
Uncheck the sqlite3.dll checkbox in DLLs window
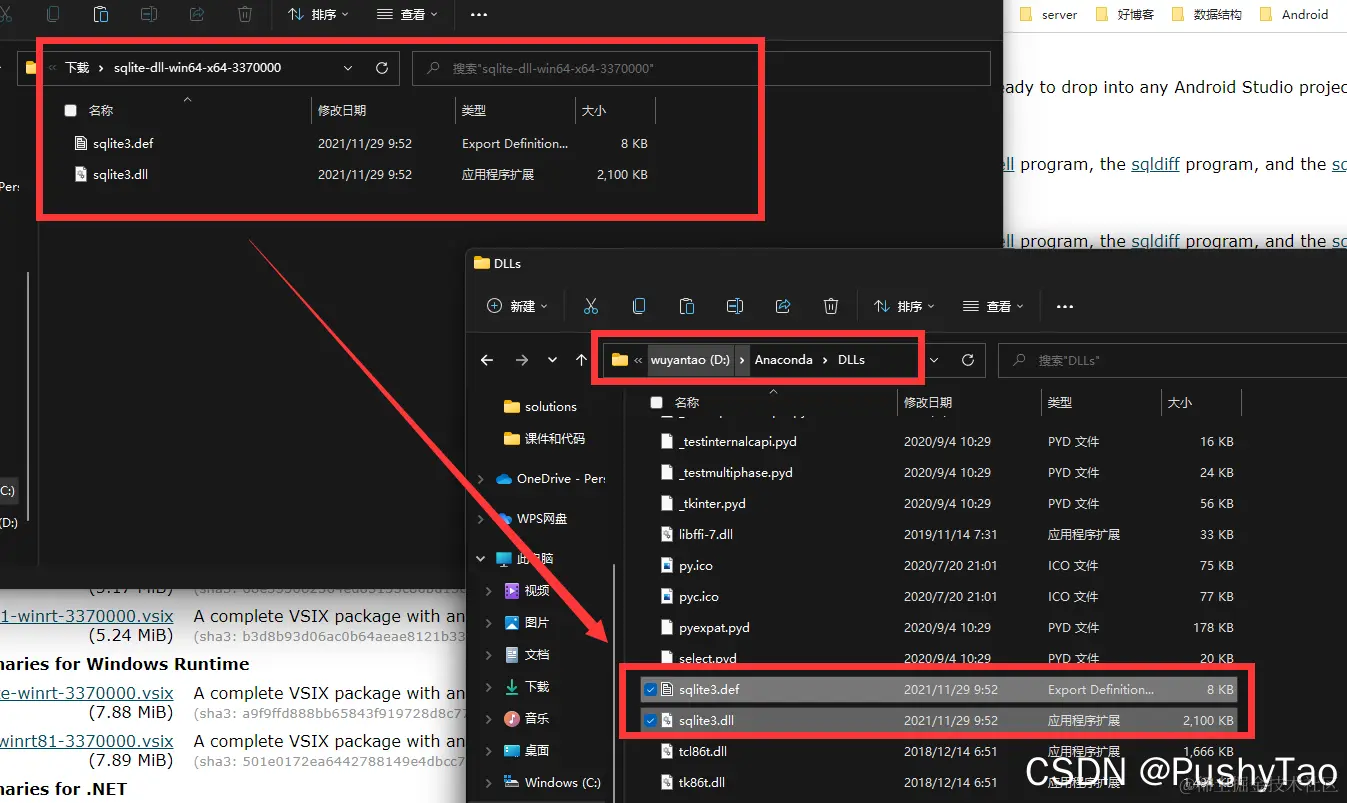point(651,720)
